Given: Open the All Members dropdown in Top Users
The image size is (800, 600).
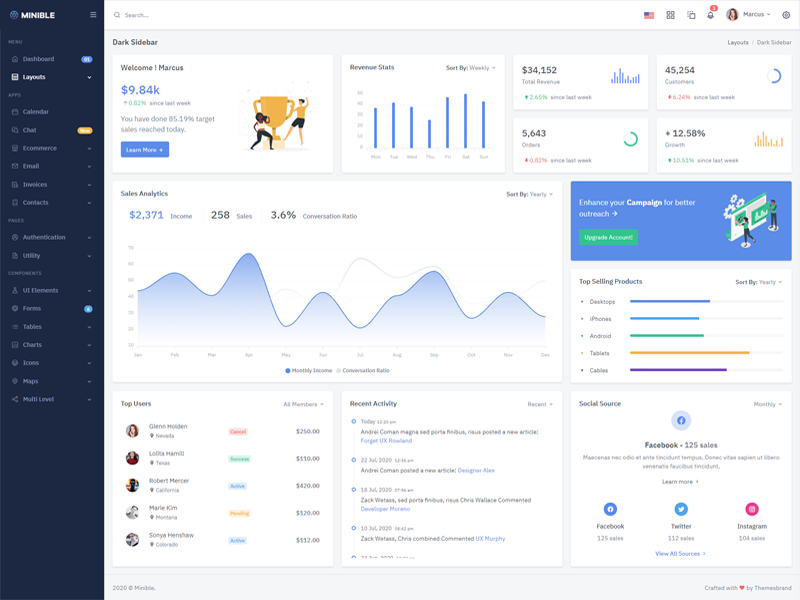Looking at the screenshot, I should [303, 404].
